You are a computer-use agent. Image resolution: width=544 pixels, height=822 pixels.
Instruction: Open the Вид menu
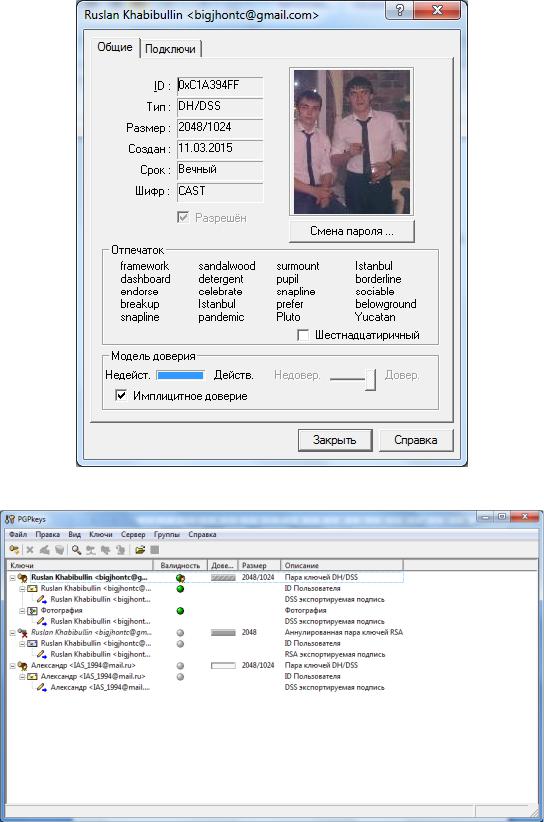(74, 535)
